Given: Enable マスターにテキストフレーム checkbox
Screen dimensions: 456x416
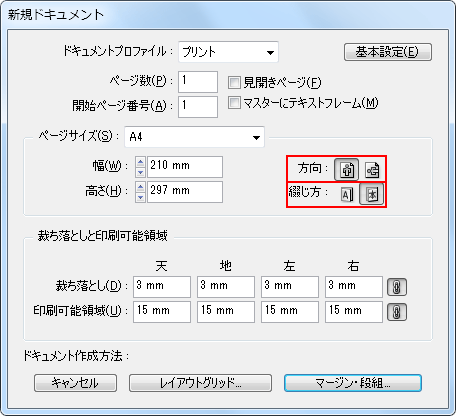Looking at the screenshot, I should [234, 103].
